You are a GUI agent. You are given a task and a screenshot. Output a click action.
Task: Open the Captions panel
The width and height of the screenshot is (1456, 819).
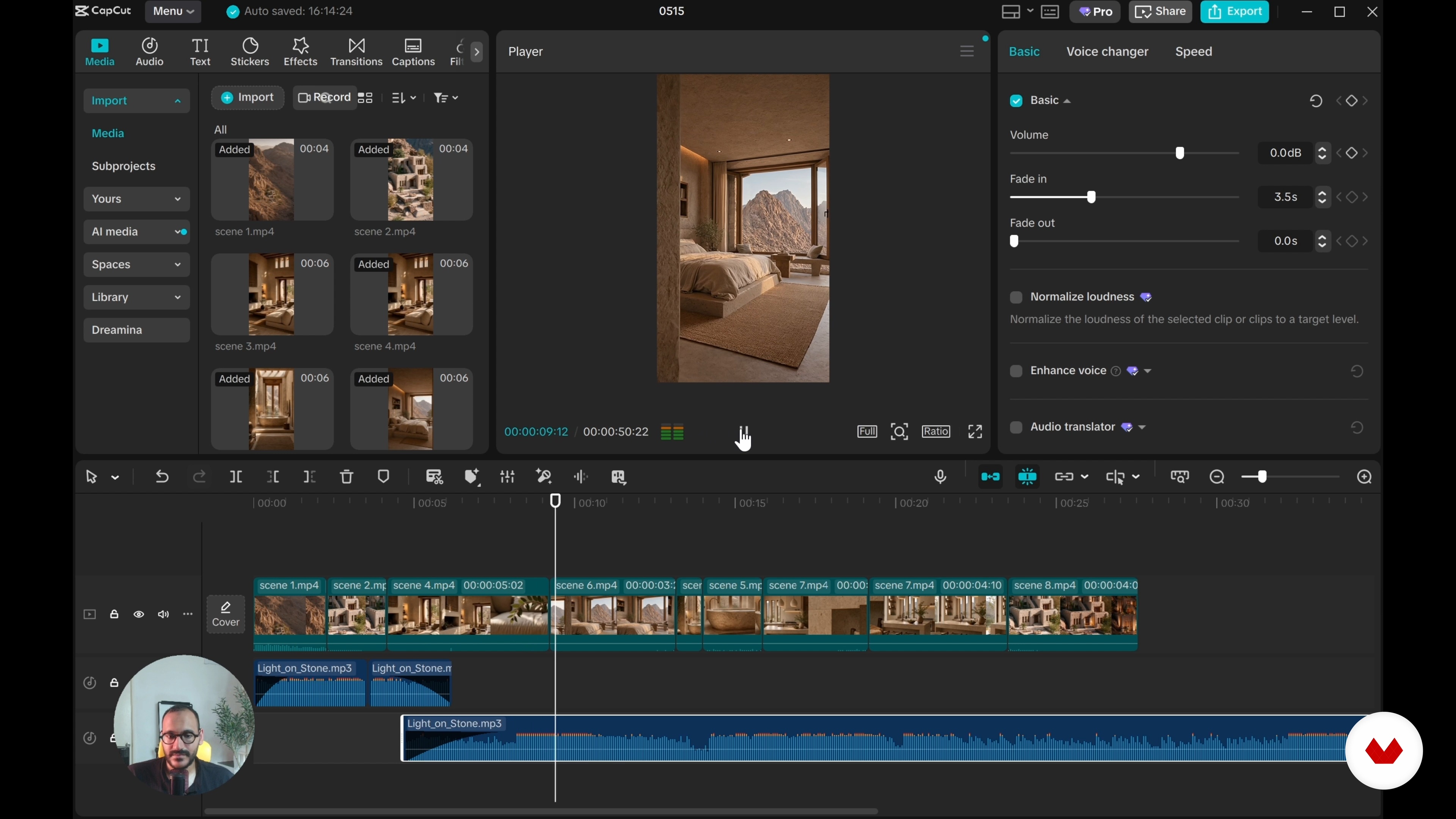[x=413, y=52]
